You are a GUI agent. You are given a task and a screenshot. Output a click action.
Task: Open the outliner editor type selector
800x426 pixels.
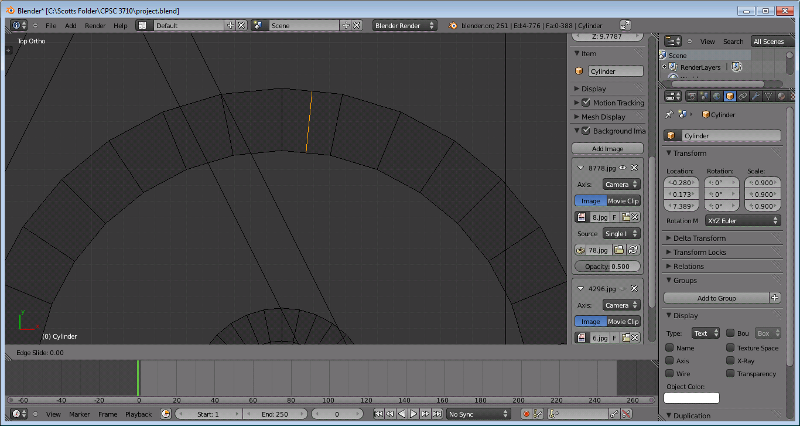(673, 41)
